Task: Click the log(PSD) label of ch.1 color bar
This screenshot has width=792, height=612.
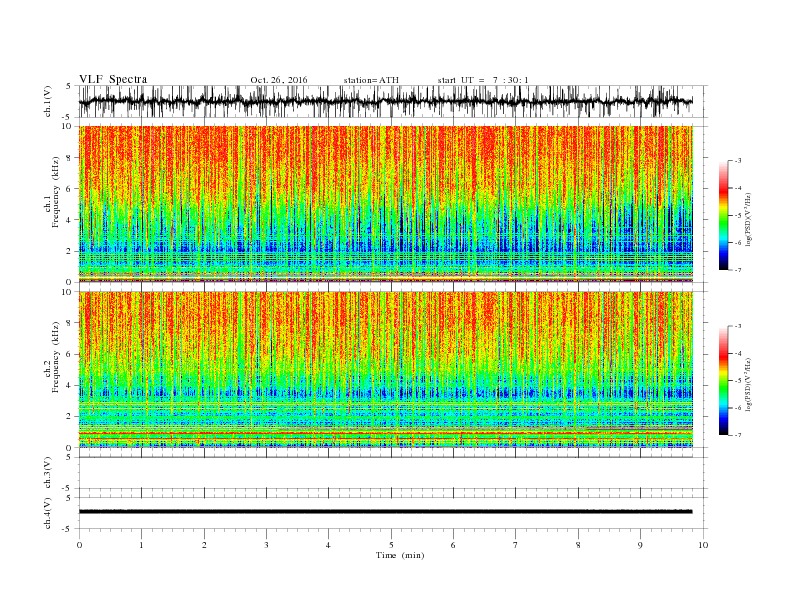Action: tap(749, 218)
